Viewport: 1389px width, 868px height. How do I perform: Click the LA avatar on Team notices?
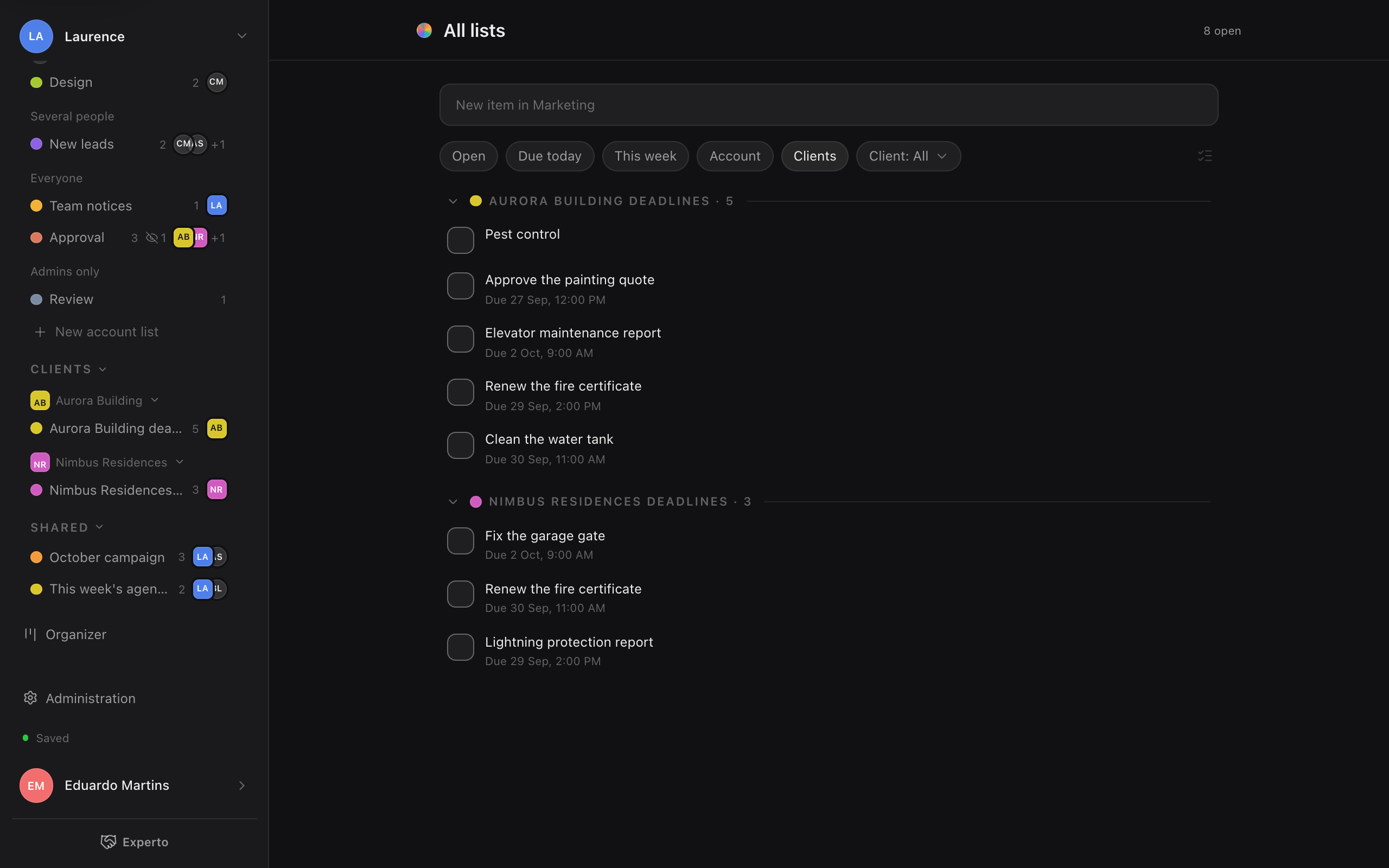point(216,206)
